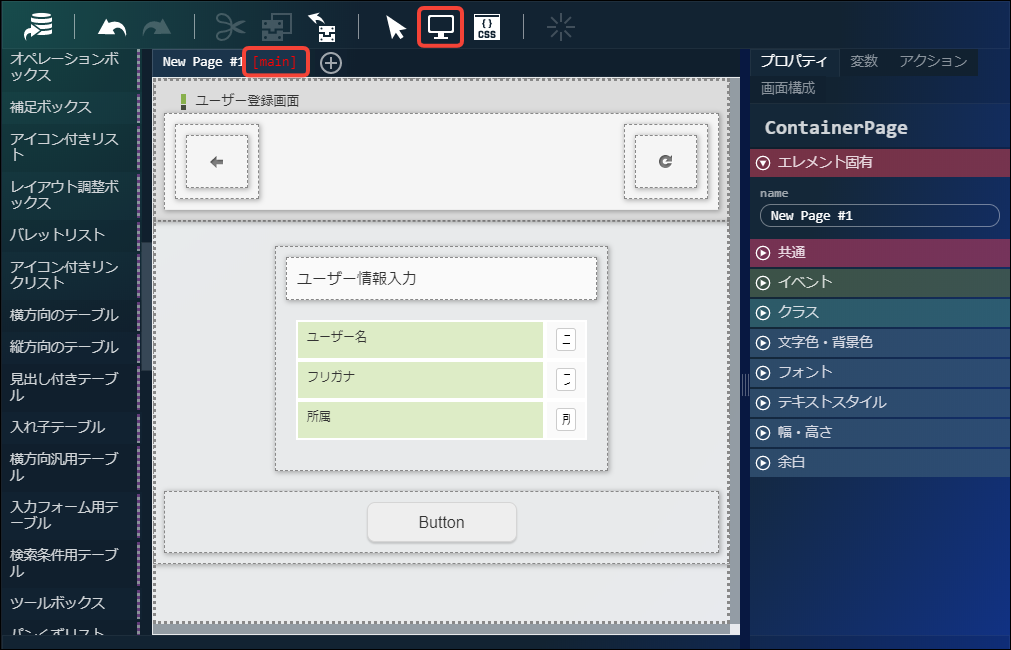This screenshot has height=650, width=1011.
Task: Select 入れ子テーブル in the palette
Action: (69, 427)
